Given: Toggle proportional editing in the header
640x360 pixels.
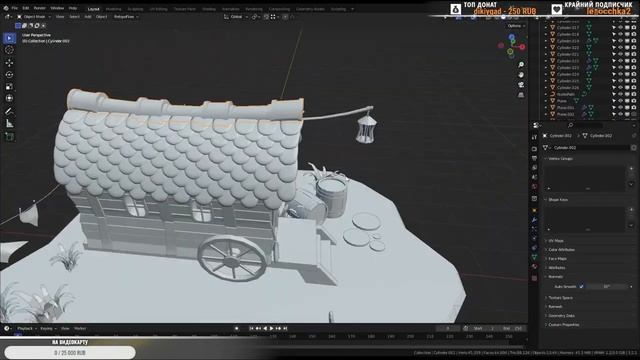Looking at the screenshot, I should click(x=285, y=17).
